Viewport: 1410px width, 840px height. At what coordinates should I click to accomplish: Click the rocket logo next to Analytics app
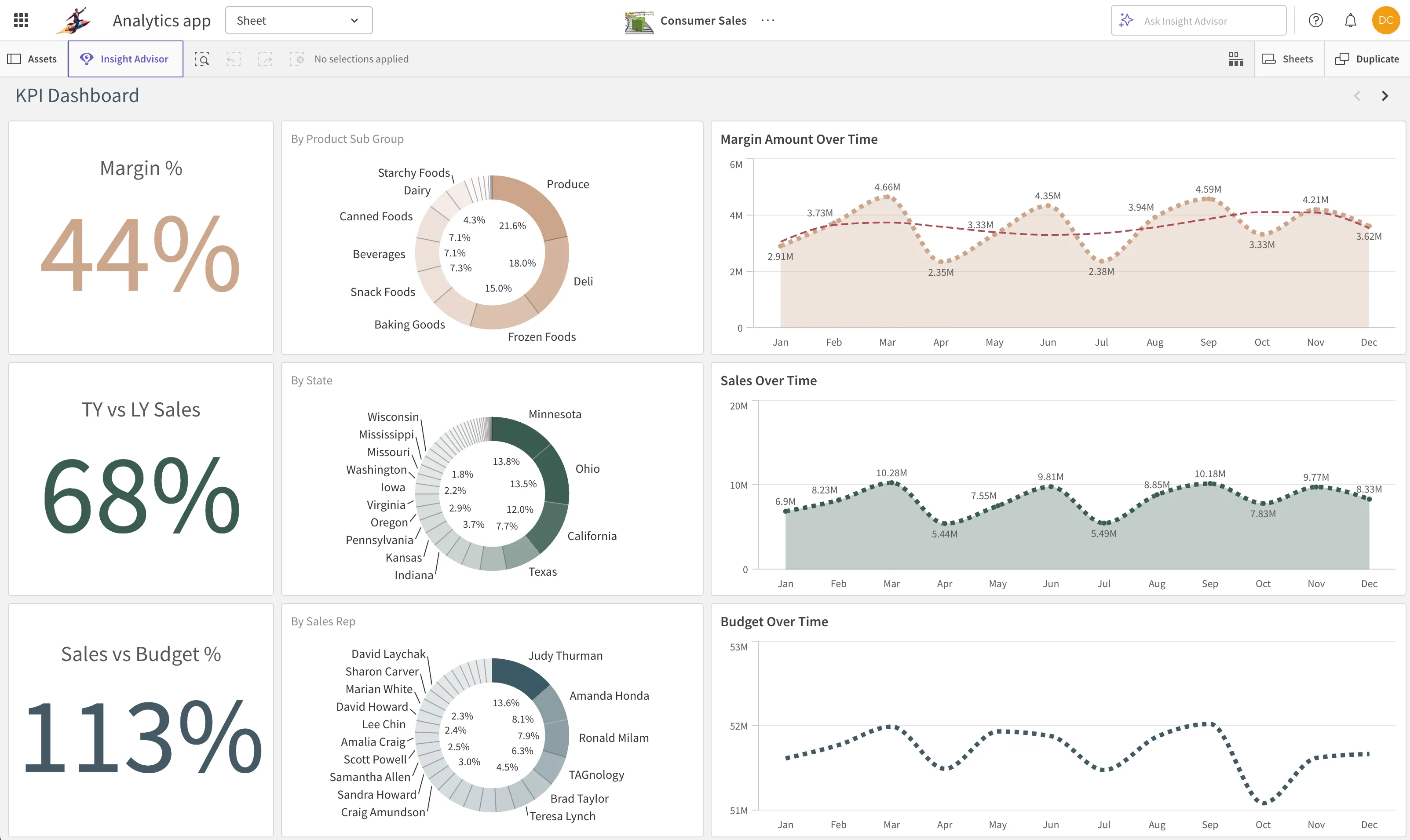73,20
